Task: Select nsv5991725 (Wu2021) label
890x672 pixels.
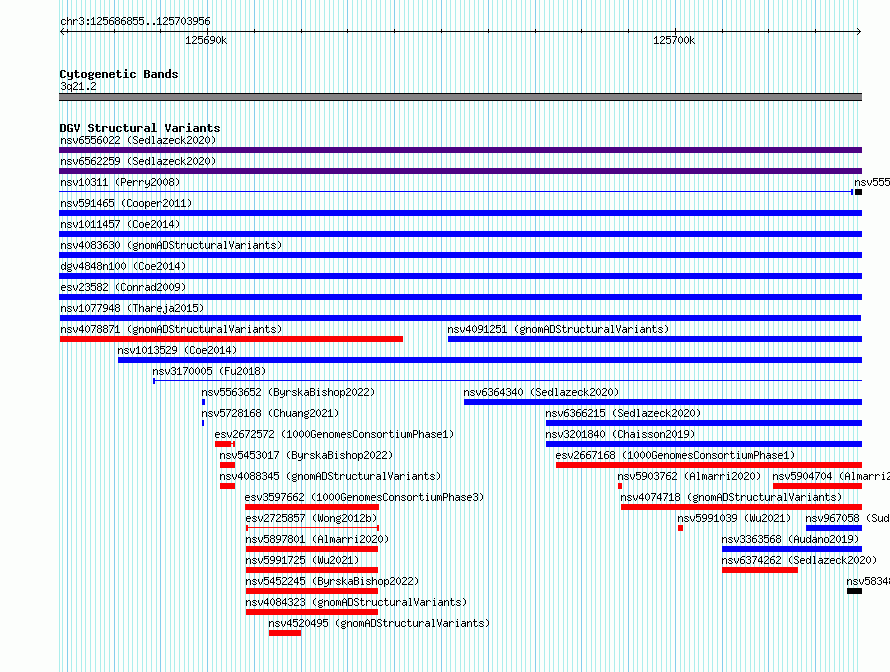Action: click(x=302, y=560)
